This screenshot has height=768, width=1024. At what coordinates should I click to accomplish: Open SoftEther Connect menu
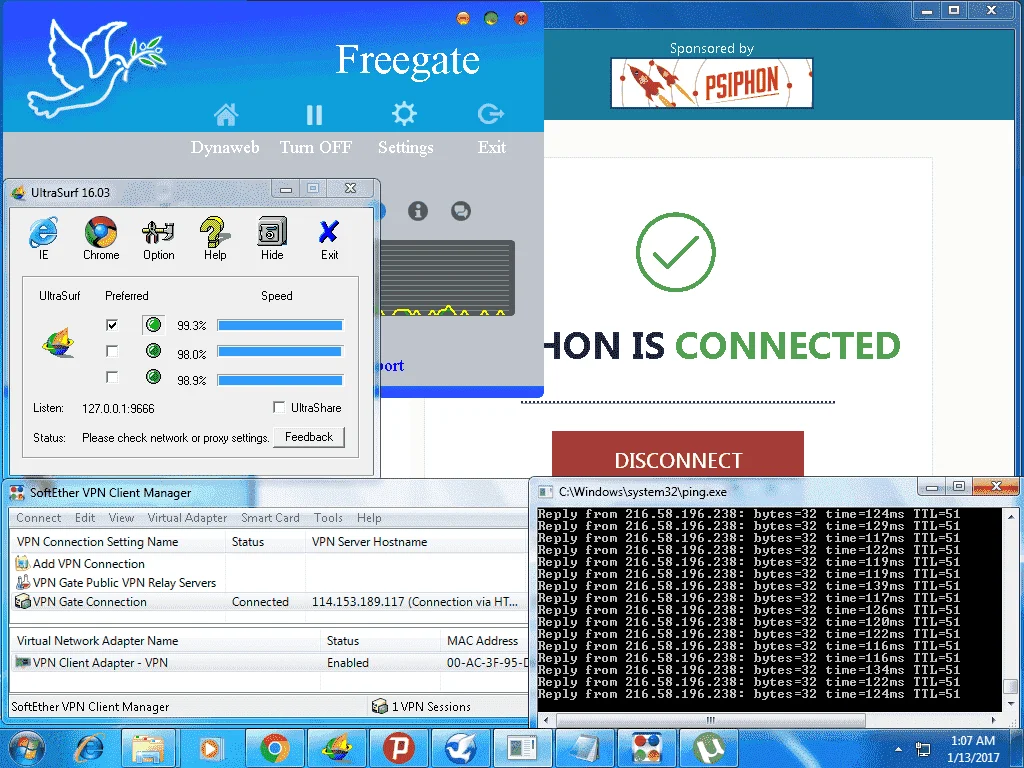click(x=39, y=518)
